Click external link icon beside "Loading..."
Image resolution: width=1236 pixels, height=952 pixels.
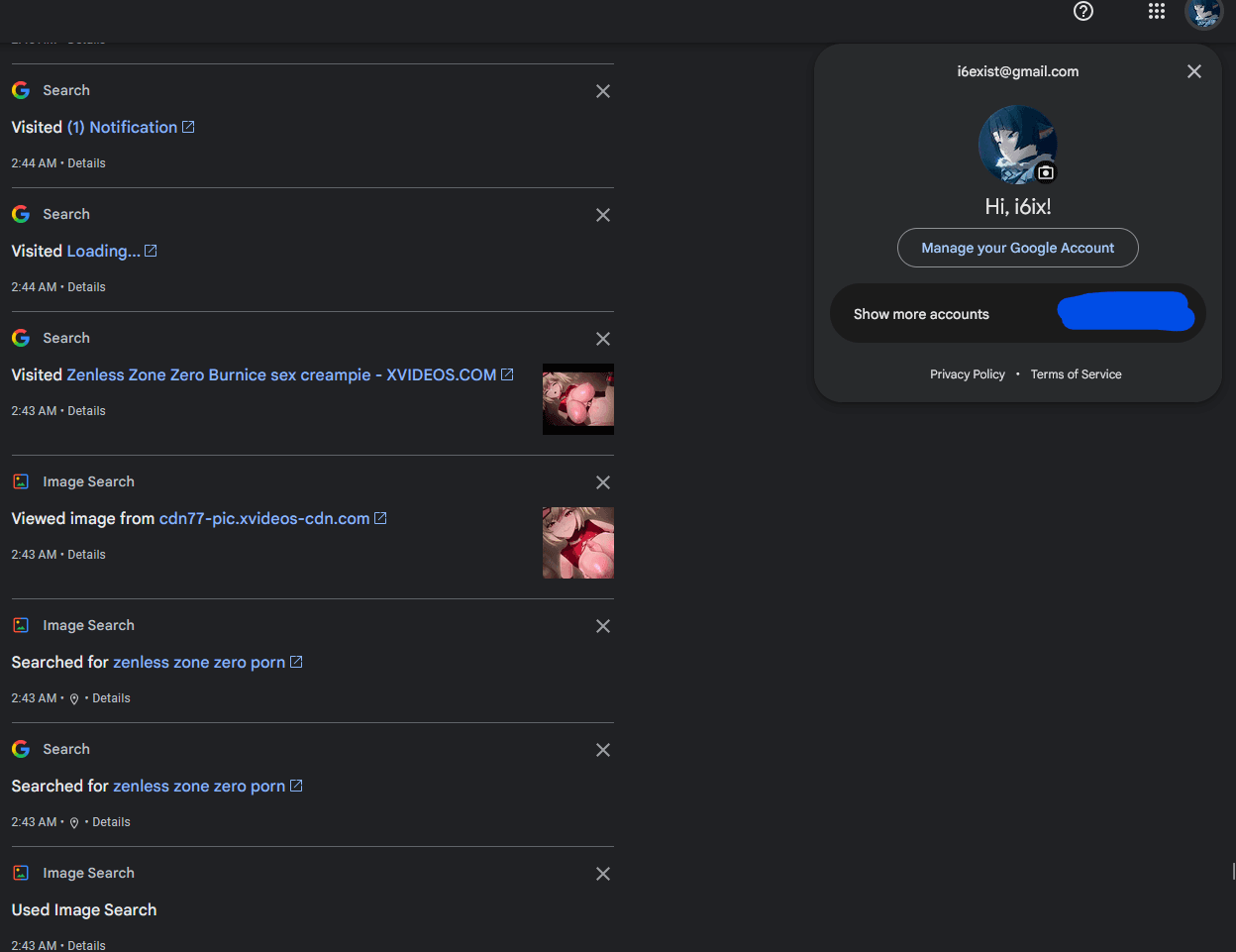tap(151, 252)
